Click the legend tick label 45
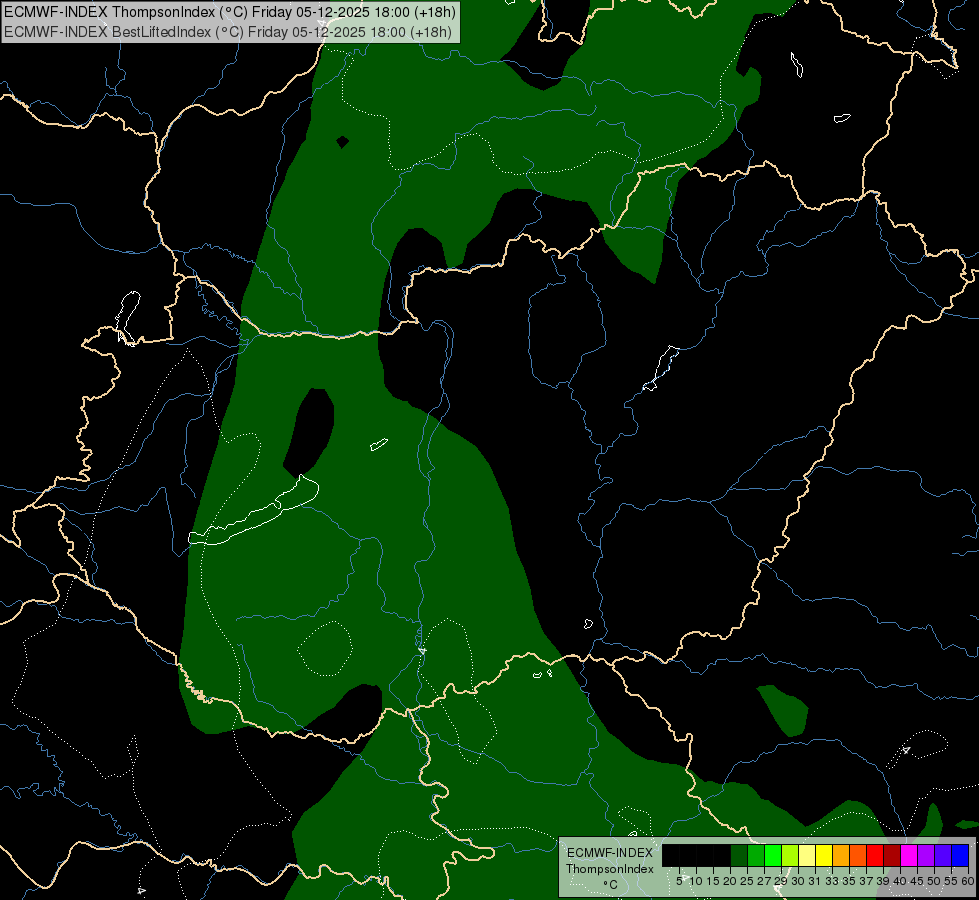Image resolution: width=979 pixels, height=900 pixels. [x=917, y=881]
